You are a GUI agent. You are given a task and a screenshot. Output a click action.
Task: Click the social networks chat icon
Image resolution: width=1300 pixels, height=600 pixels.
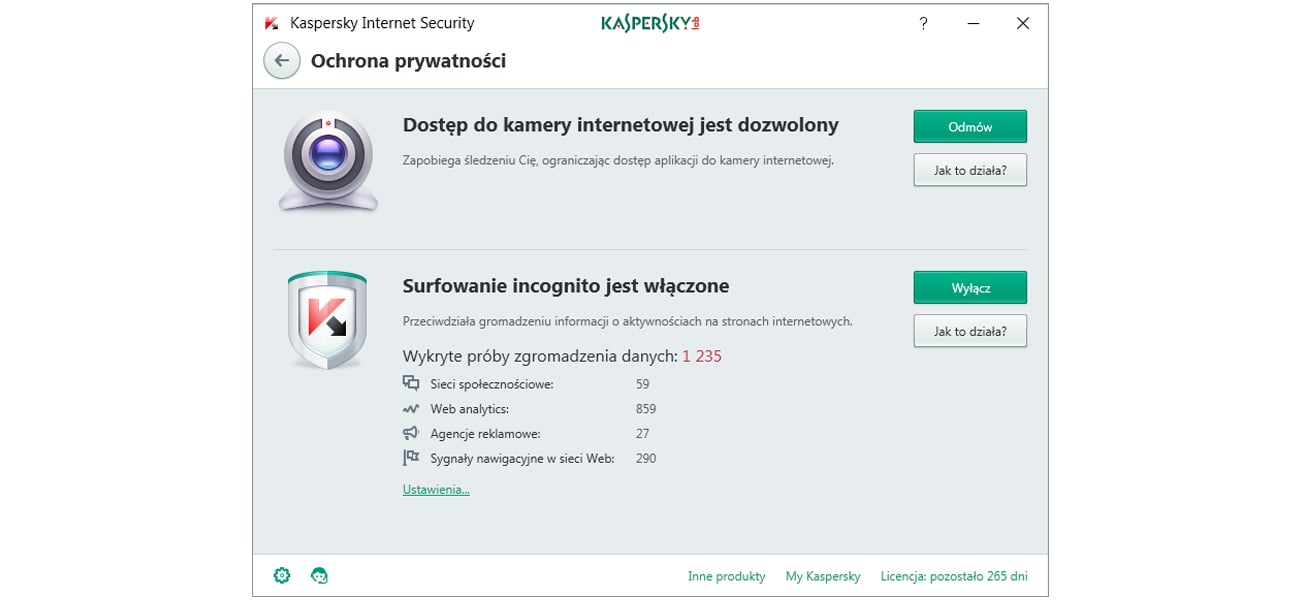click(410, 383)
